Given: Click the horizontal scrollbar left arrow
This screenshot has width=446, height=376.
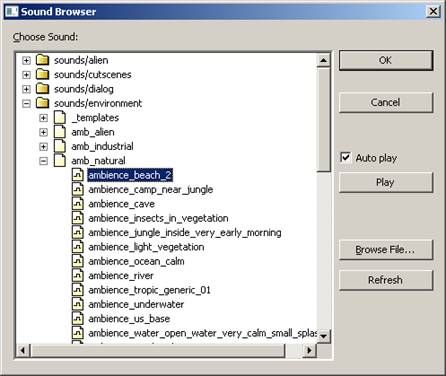Looking at the screenshot, I should click(x=23, y=350).
